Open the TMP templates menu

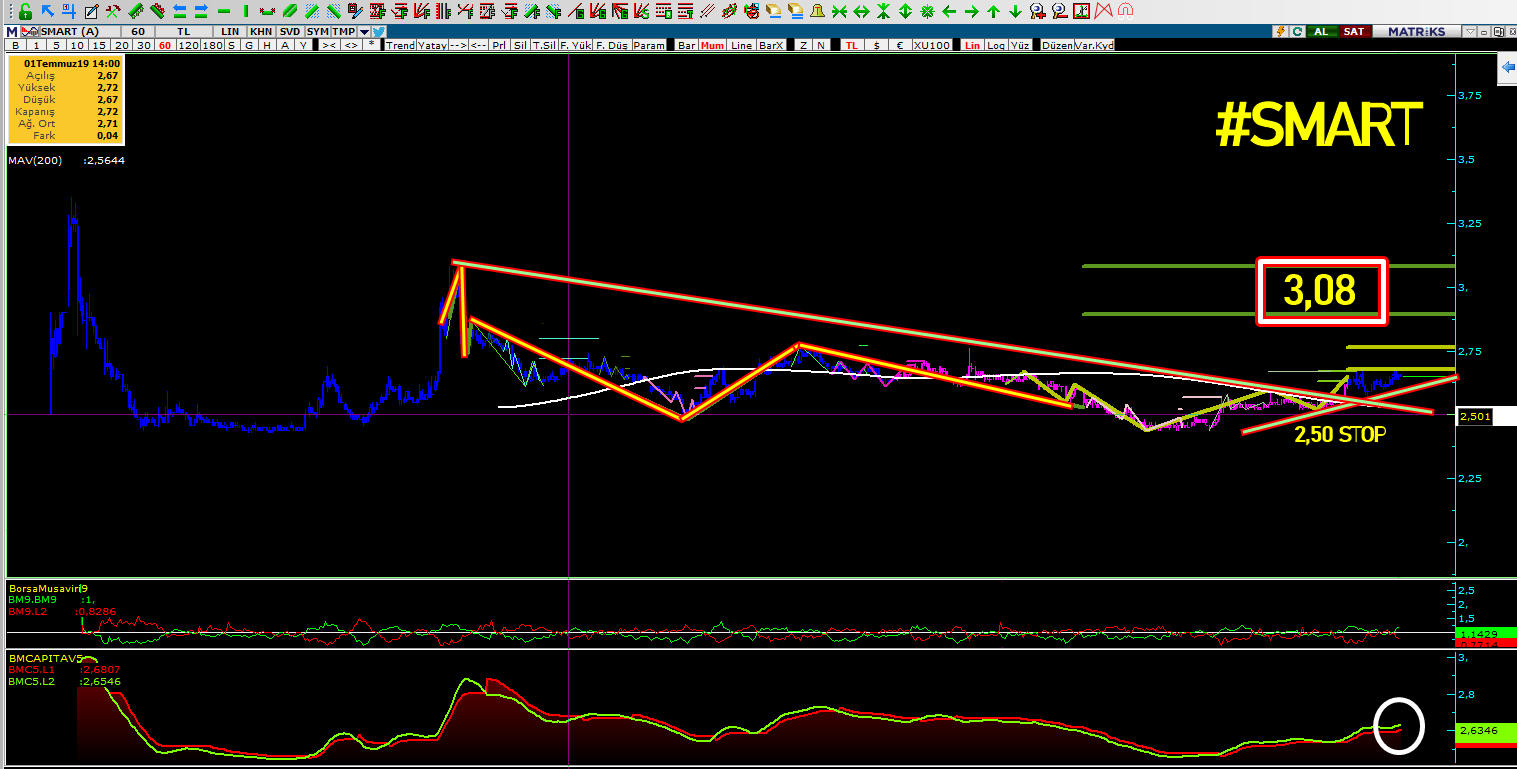343,32
